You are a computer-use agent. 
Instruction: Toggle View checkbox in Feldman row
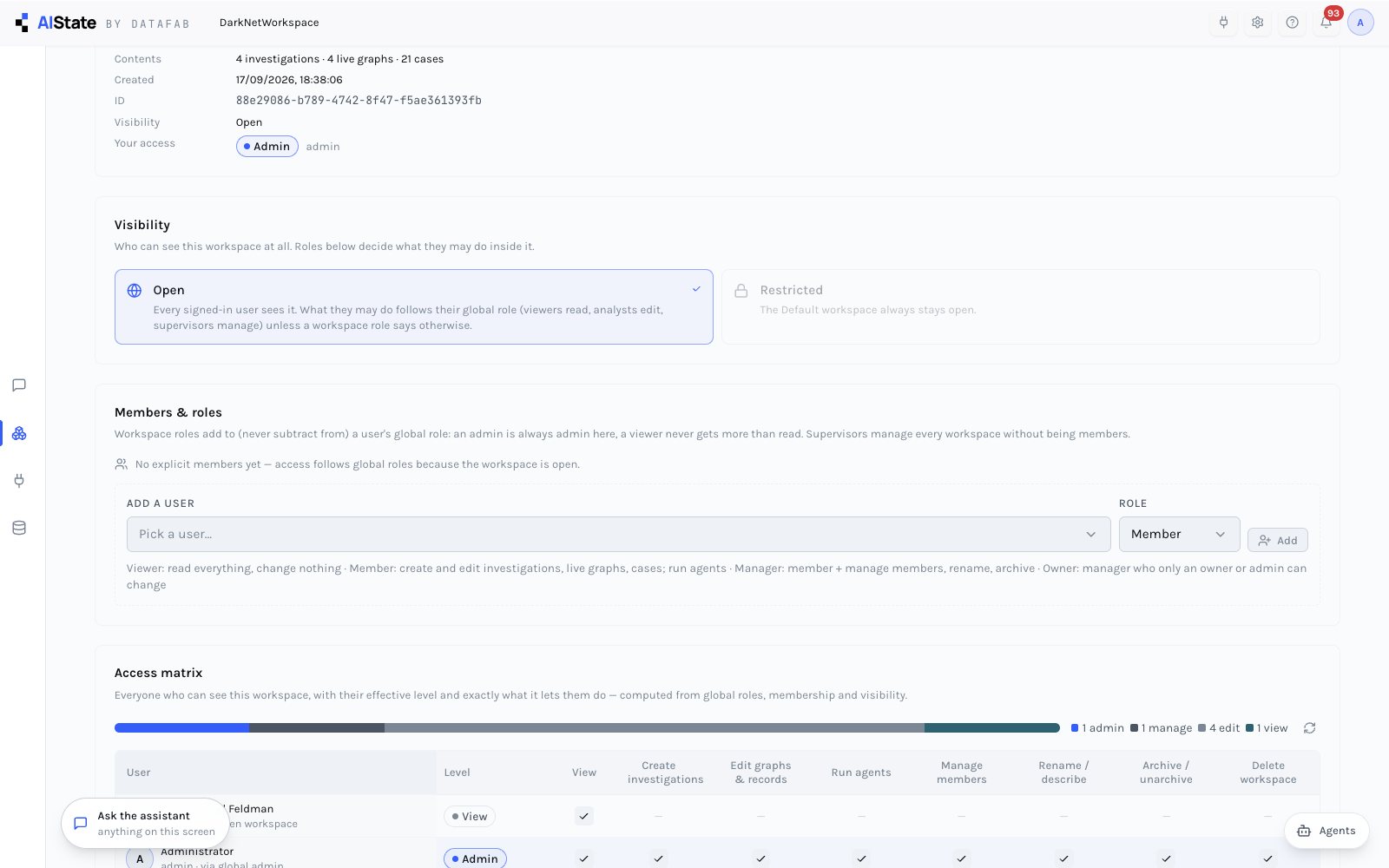click(584, 816)
